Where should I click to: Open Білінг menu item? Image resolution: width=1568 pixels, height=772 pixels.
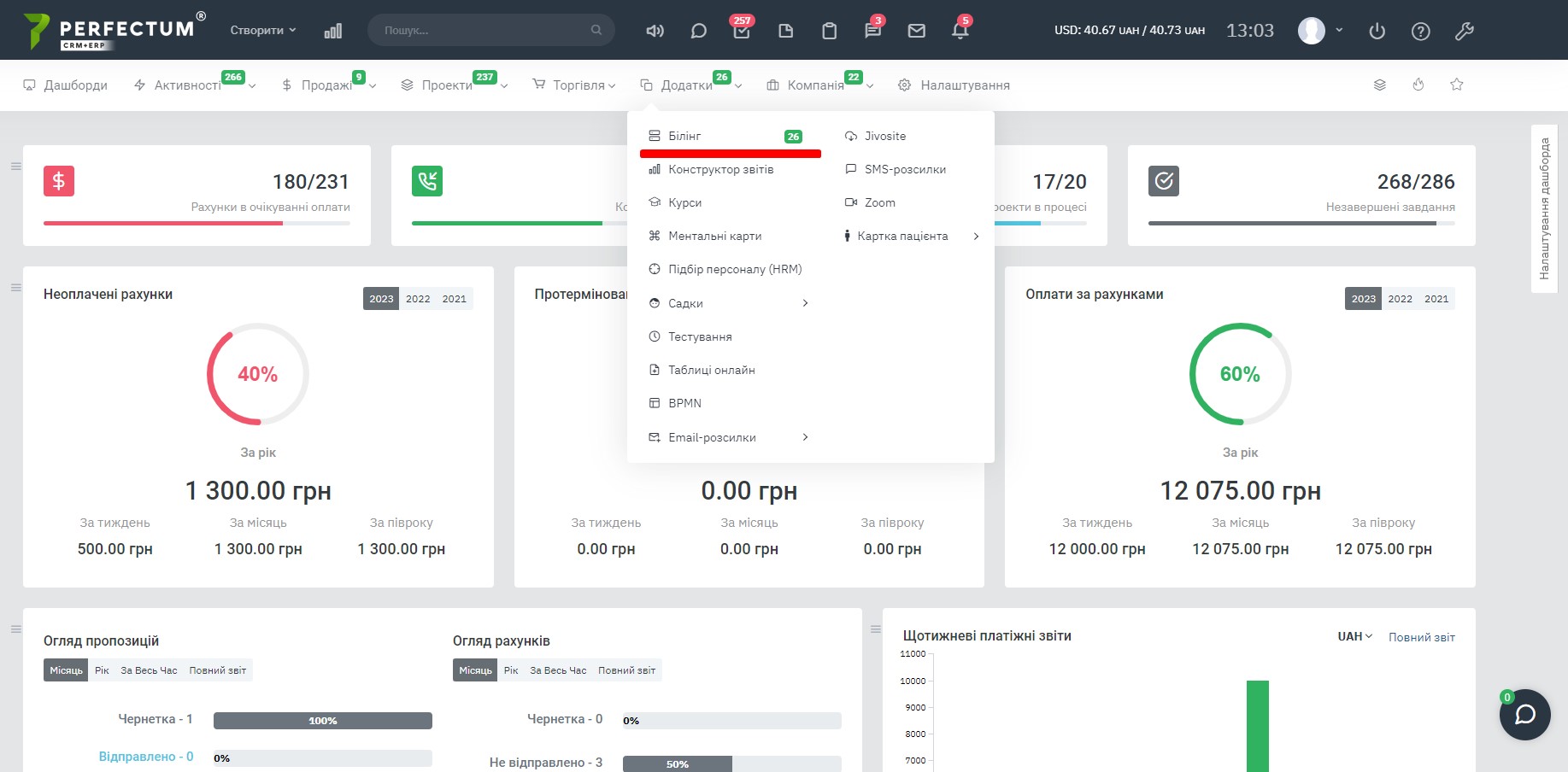pos(685,136)
